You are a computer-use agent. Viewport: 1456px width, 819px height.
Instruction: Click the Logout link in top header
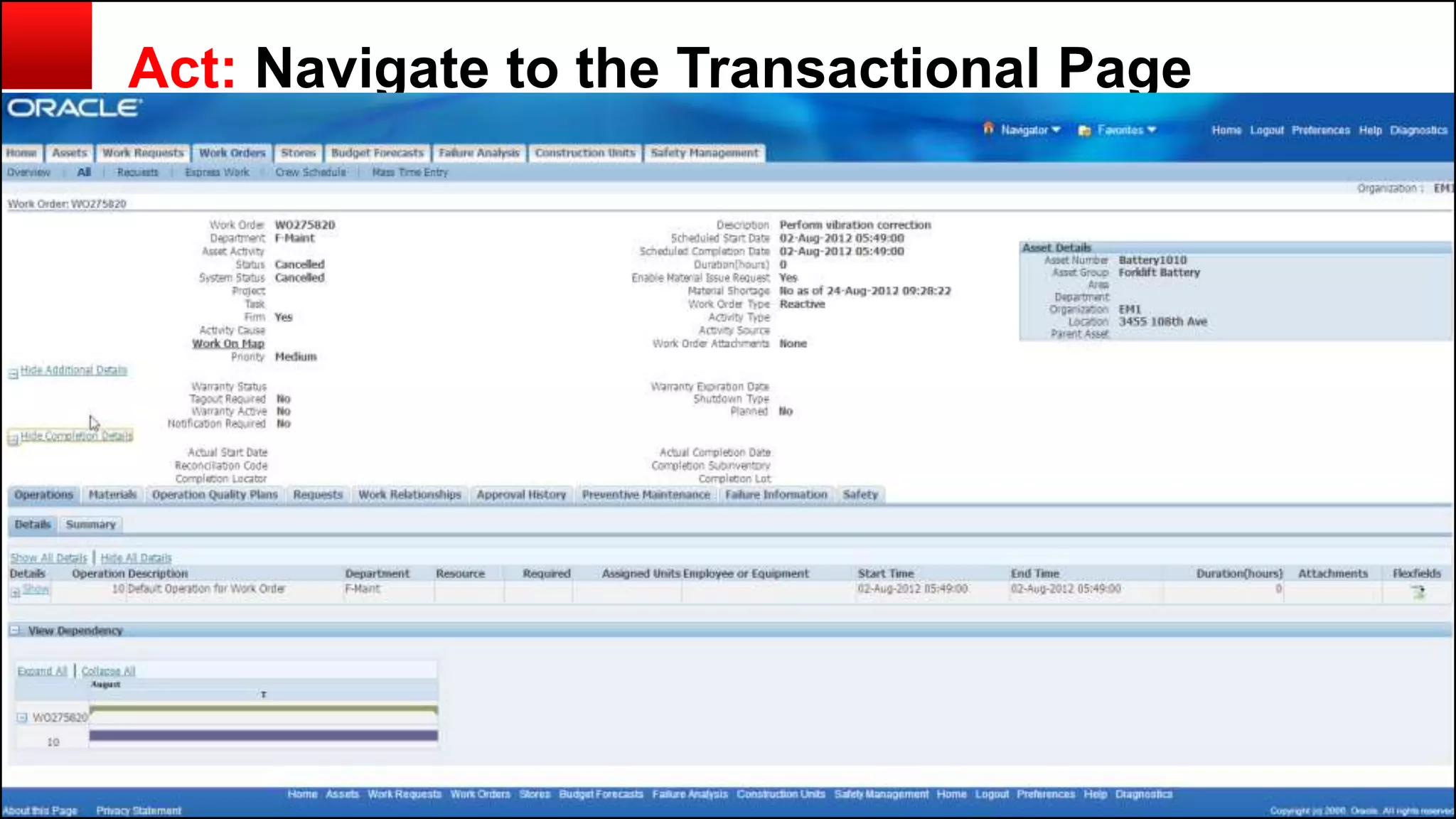click(x=1267, y=131)
